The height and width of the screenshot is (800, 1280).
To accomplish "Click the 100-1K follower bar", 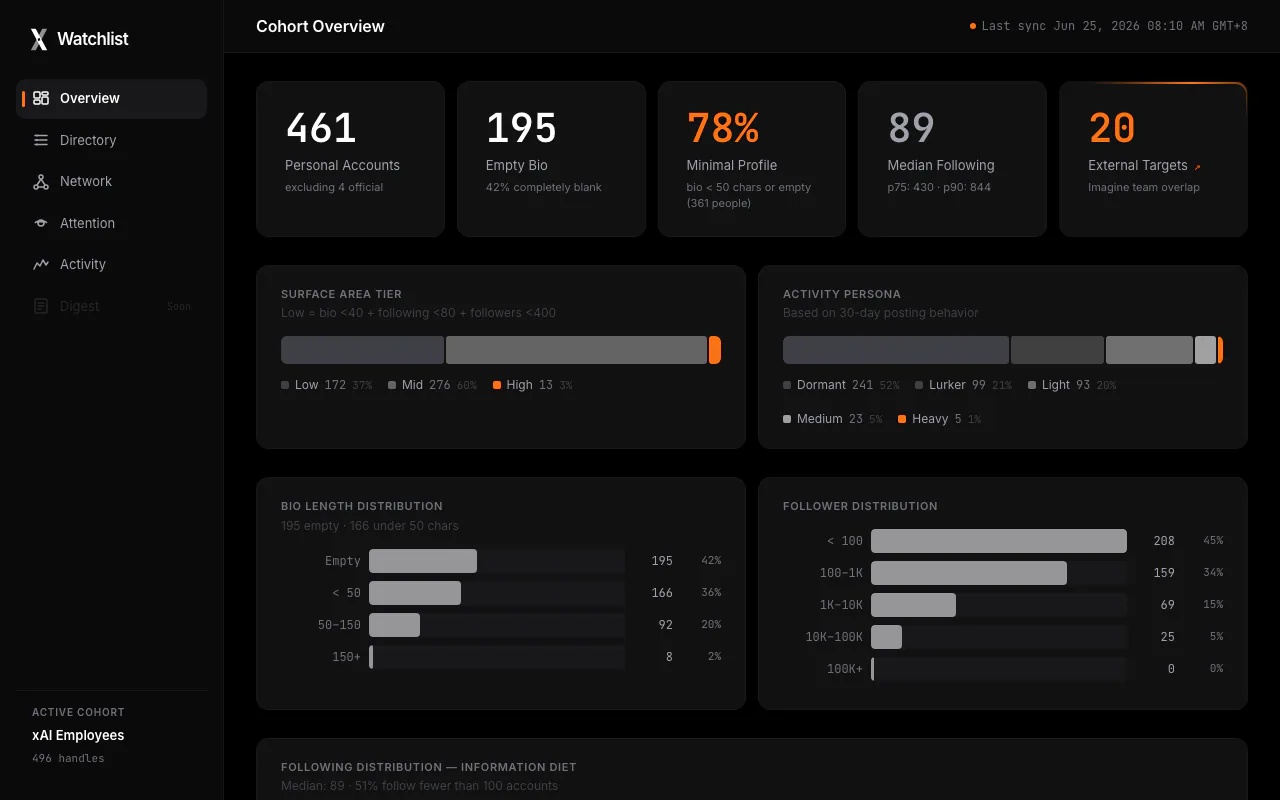I will tap(969, 573).
